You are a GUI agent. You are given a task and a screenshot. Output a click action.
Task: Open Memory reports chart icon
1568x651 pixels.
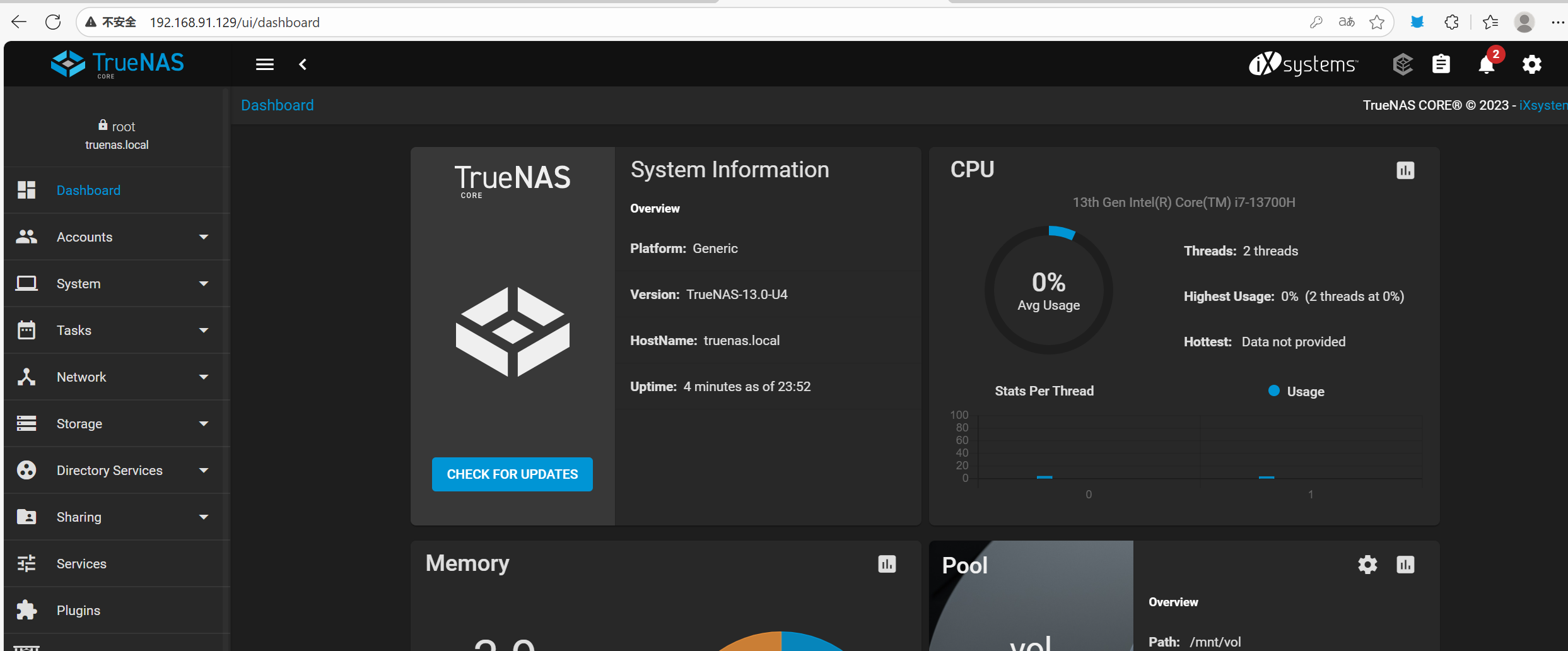886,564
